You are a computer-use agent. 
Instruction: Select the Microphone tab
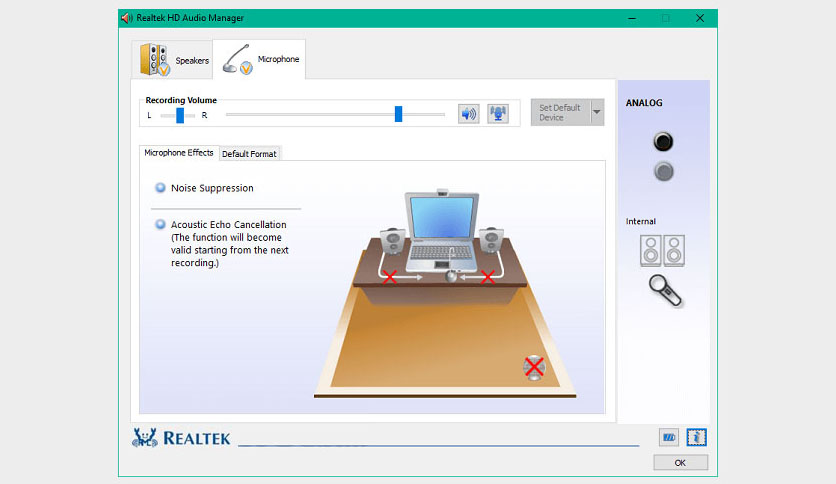(x=259, y=59)
